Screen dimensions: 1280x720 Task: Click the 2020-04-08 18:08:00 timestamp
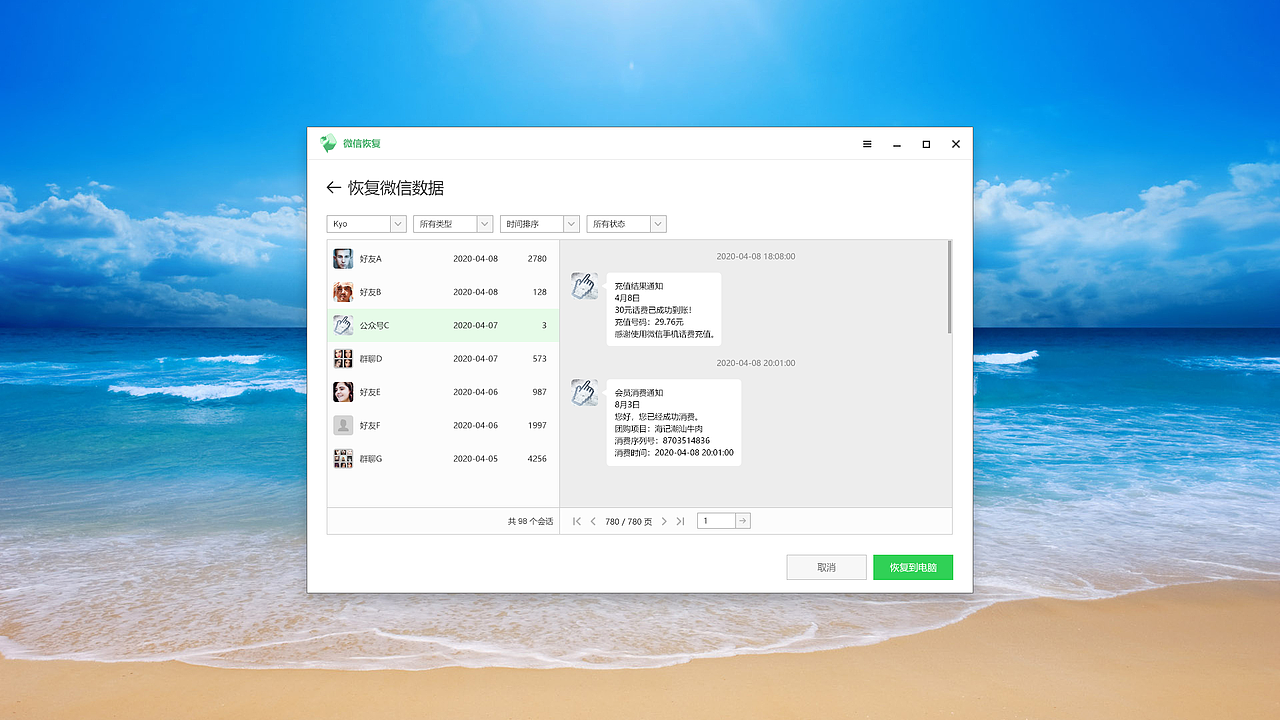point(756,256)
